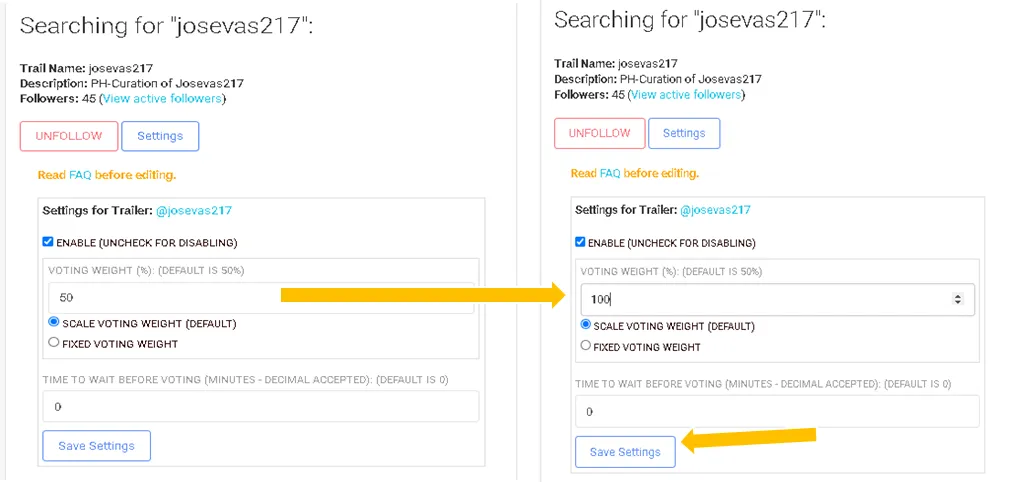Click right time to wait field
Image resolution: width=1012 pixels, height=482 pixels.
click(x=777, y=412)
